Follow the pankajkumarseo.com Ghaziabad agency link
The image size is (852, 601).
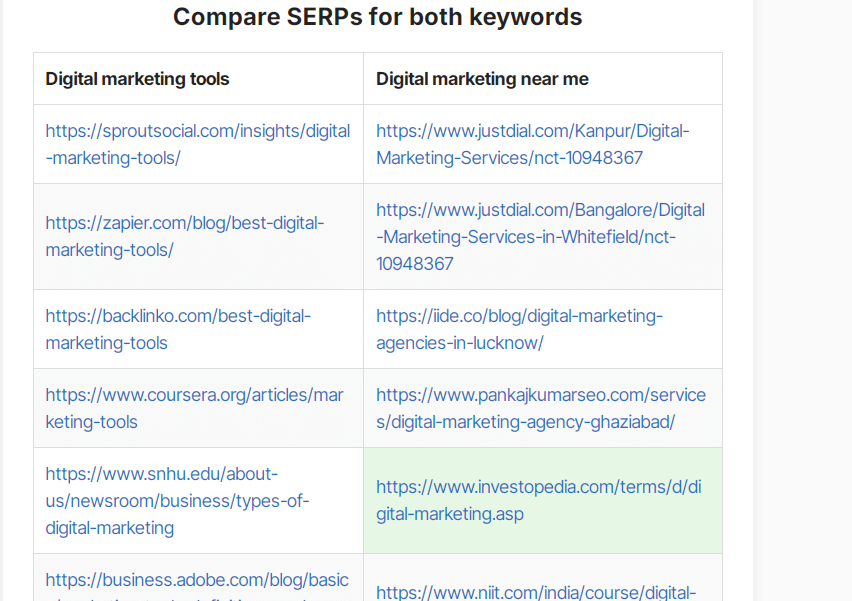pyautogui.click(x=541, y=408)
